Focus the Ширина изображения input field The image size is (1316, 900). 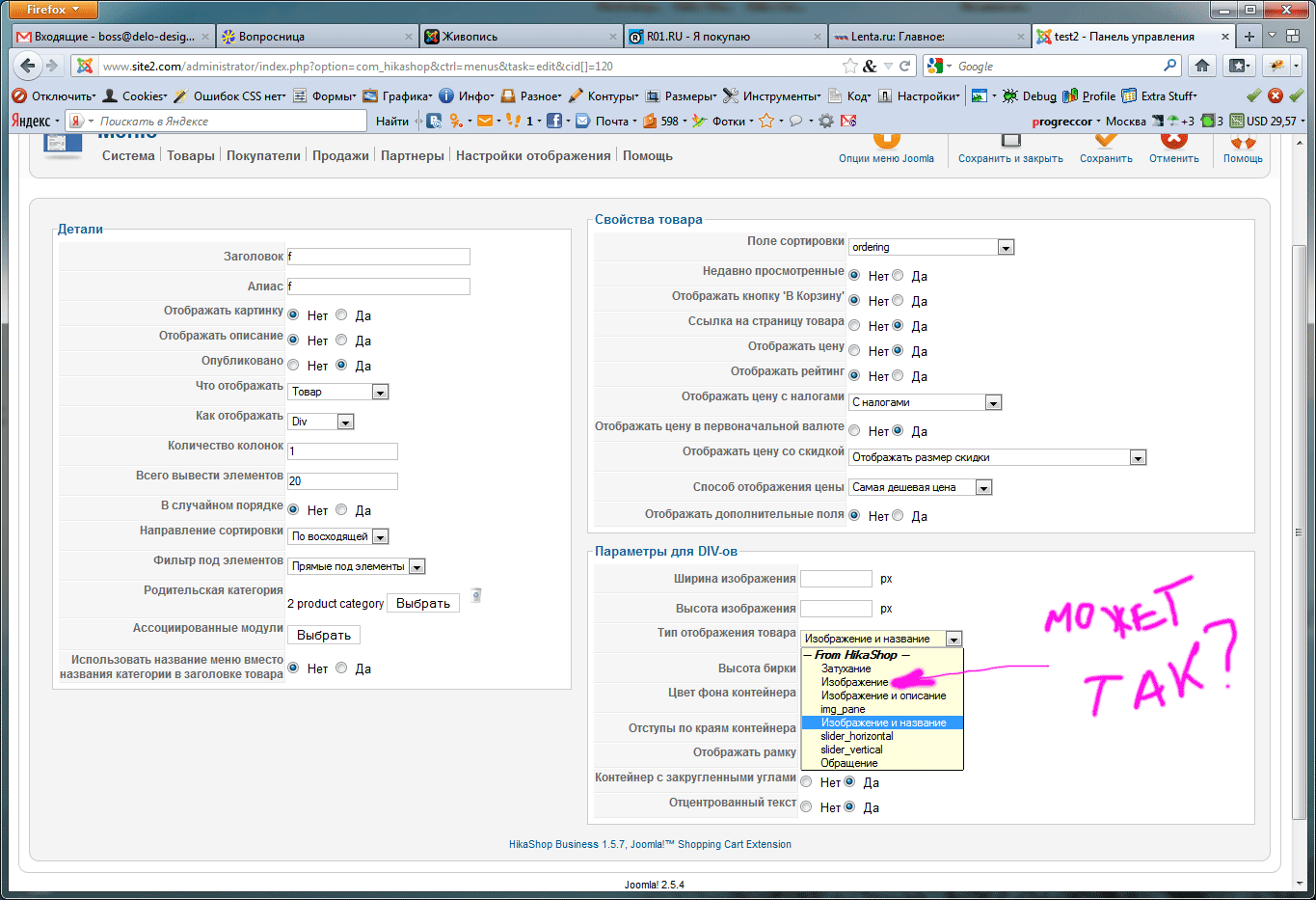point(836,579)
